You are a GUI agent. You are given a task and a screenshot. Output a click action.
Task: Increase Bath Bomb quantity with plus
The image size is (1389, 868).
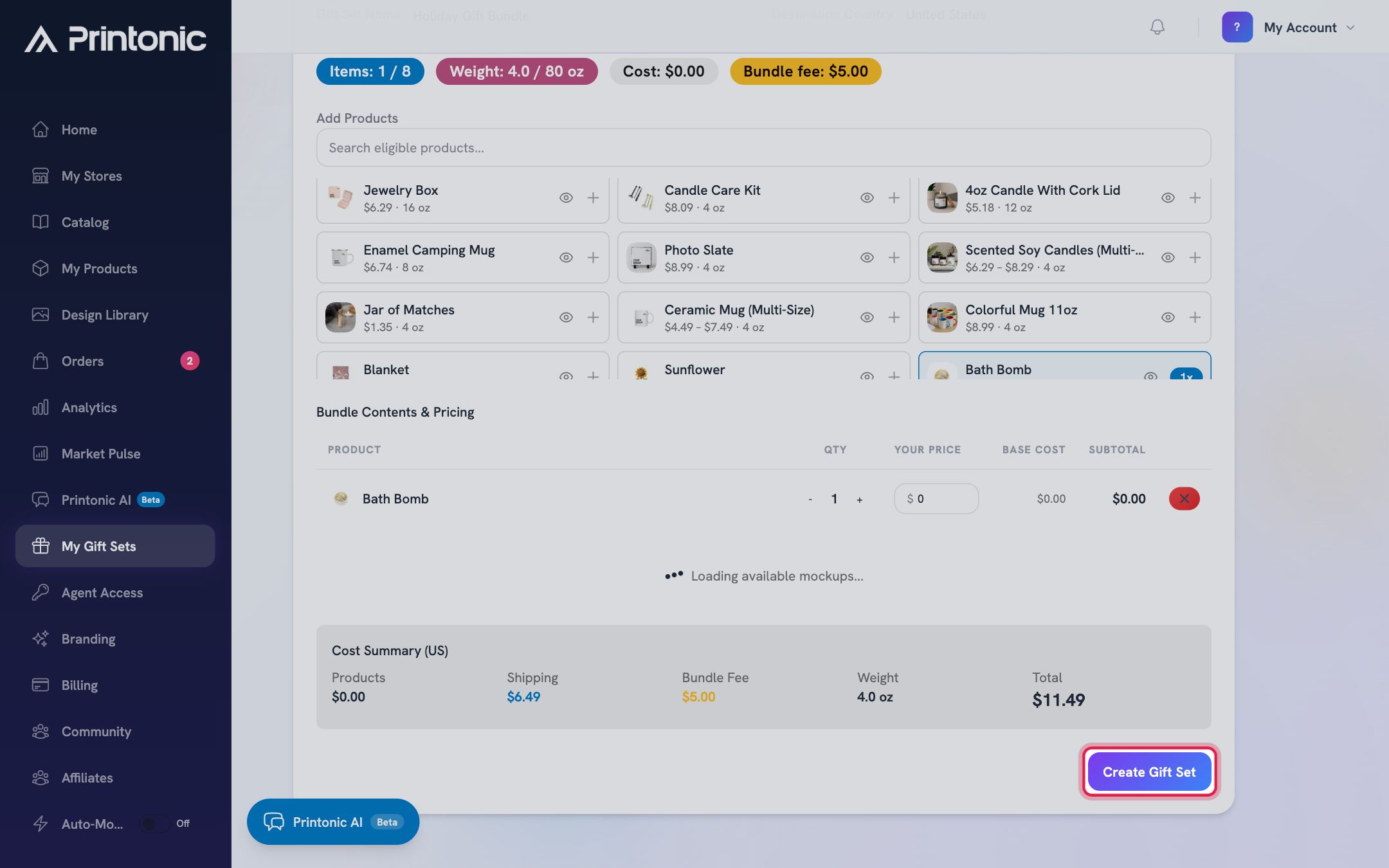pos(859,500)
